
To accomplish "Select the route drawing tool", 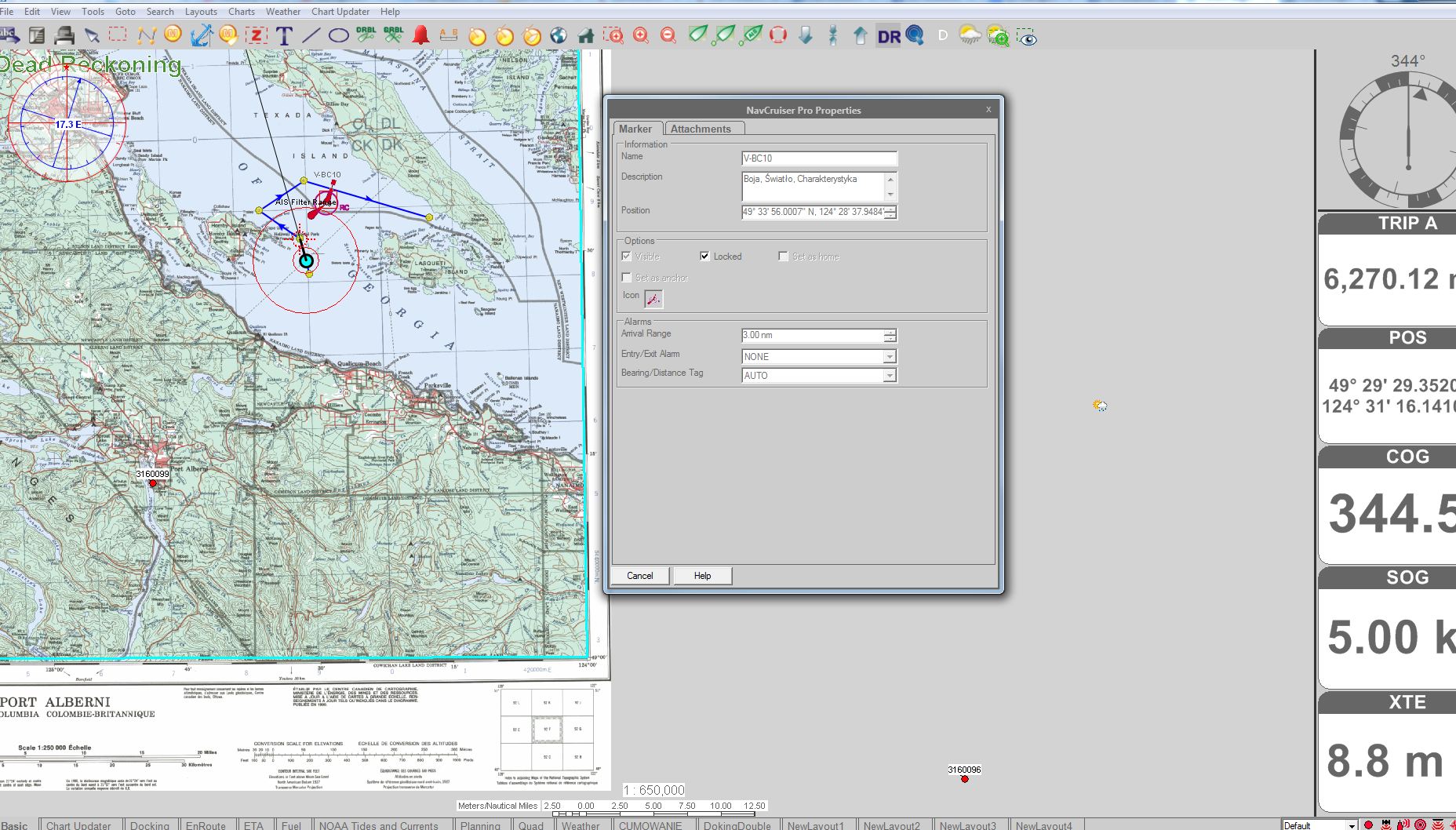I will (x=146, y=35).
